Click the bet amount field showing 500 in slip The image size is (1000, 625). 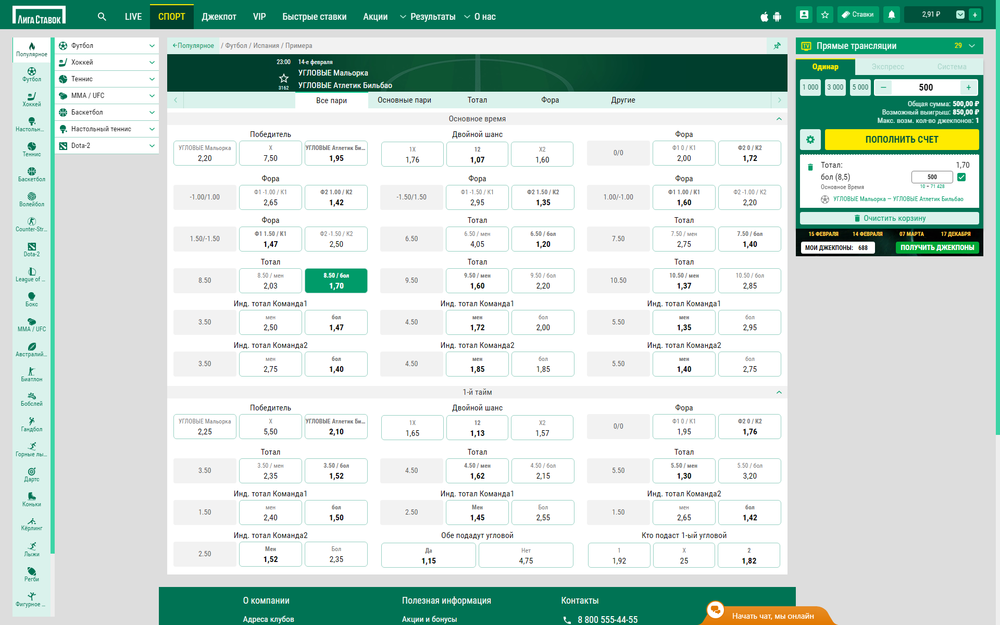pyautogui.click(x=932, y=177)
